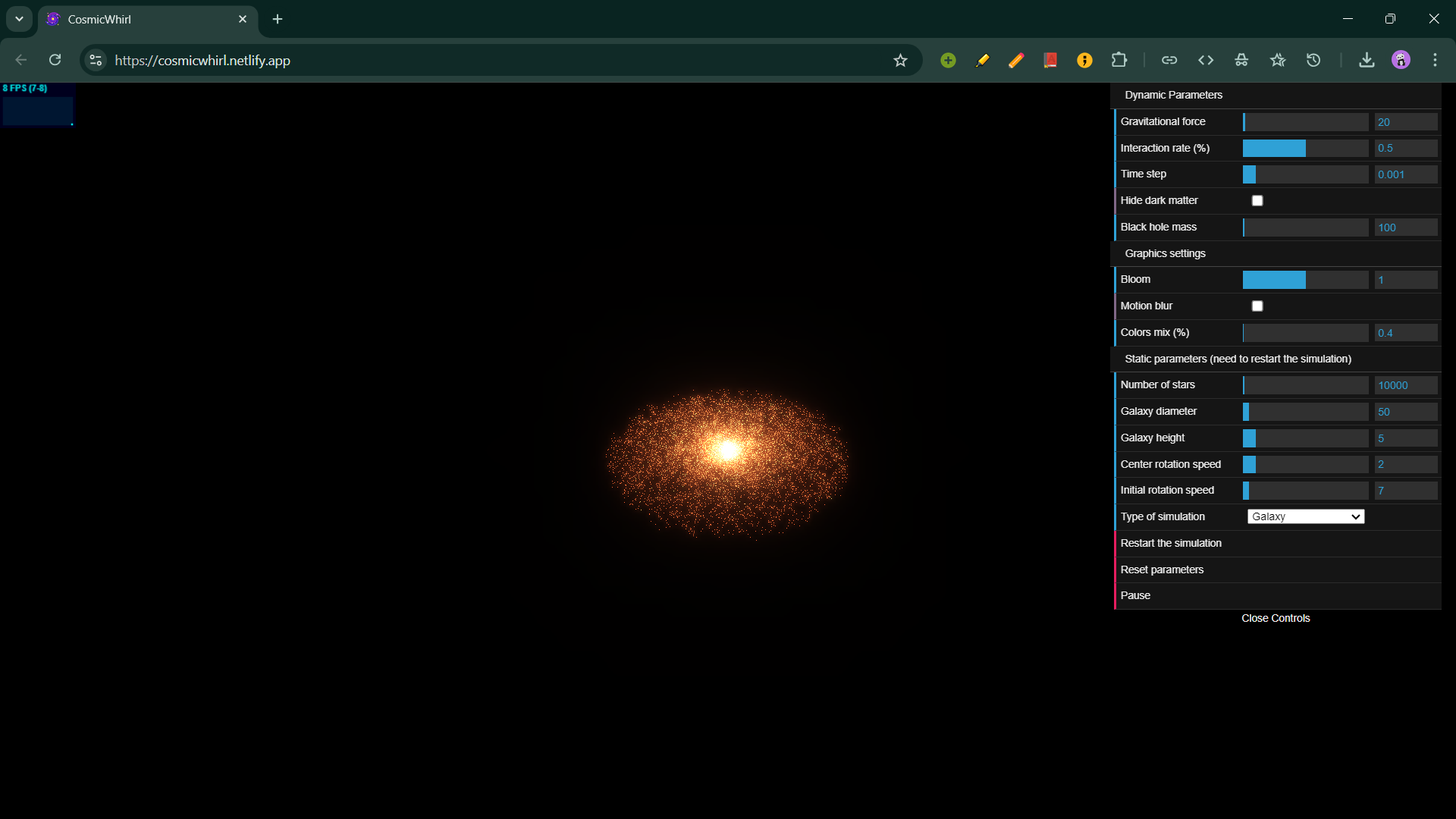Image resolution: width=1456 pixels, height=819 pixels.
Task: Click the yellow highlighter extension icon
Action: coord(982,60)
